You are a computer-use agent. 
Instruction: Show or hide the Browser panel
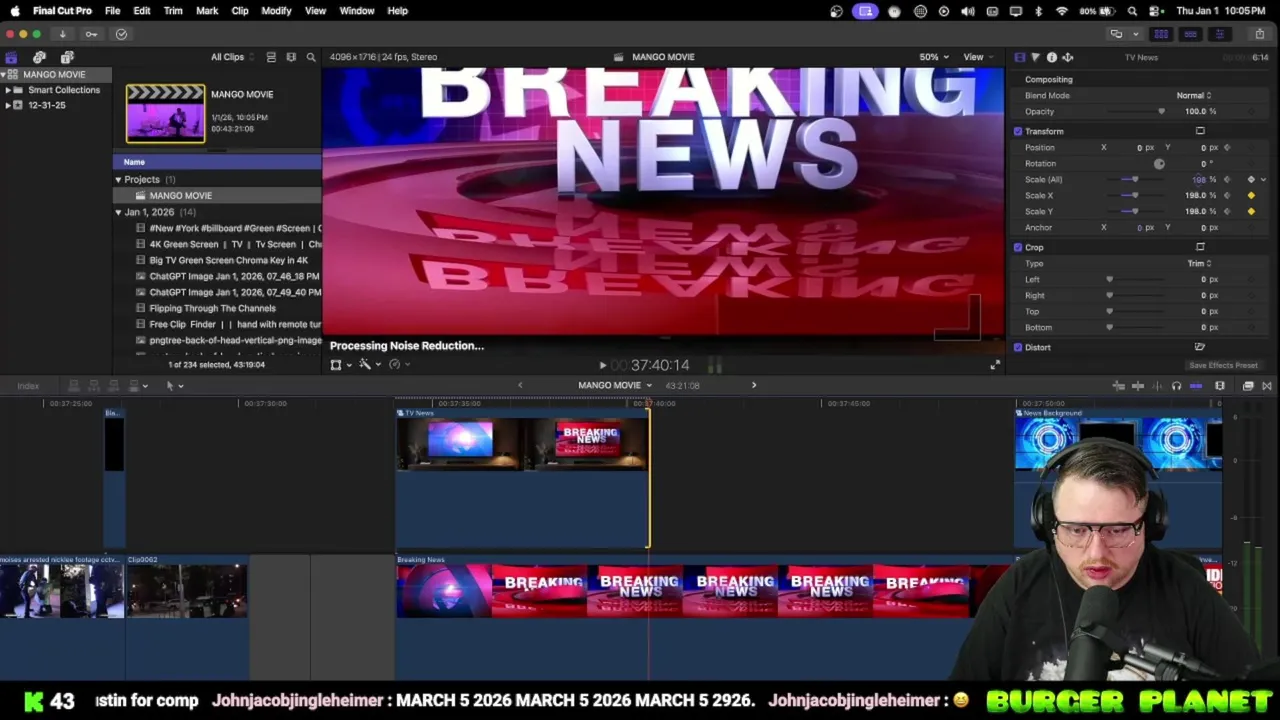(1161, 34)
